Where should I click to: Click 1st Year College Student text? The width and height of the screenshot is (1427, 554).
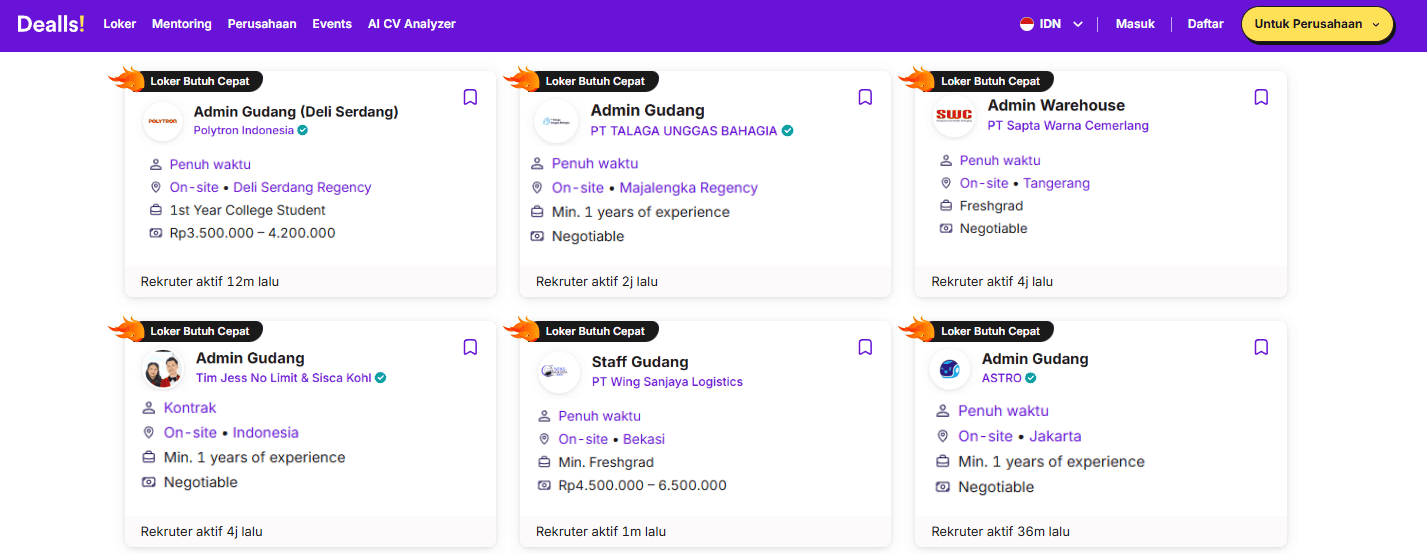[247, 210]
